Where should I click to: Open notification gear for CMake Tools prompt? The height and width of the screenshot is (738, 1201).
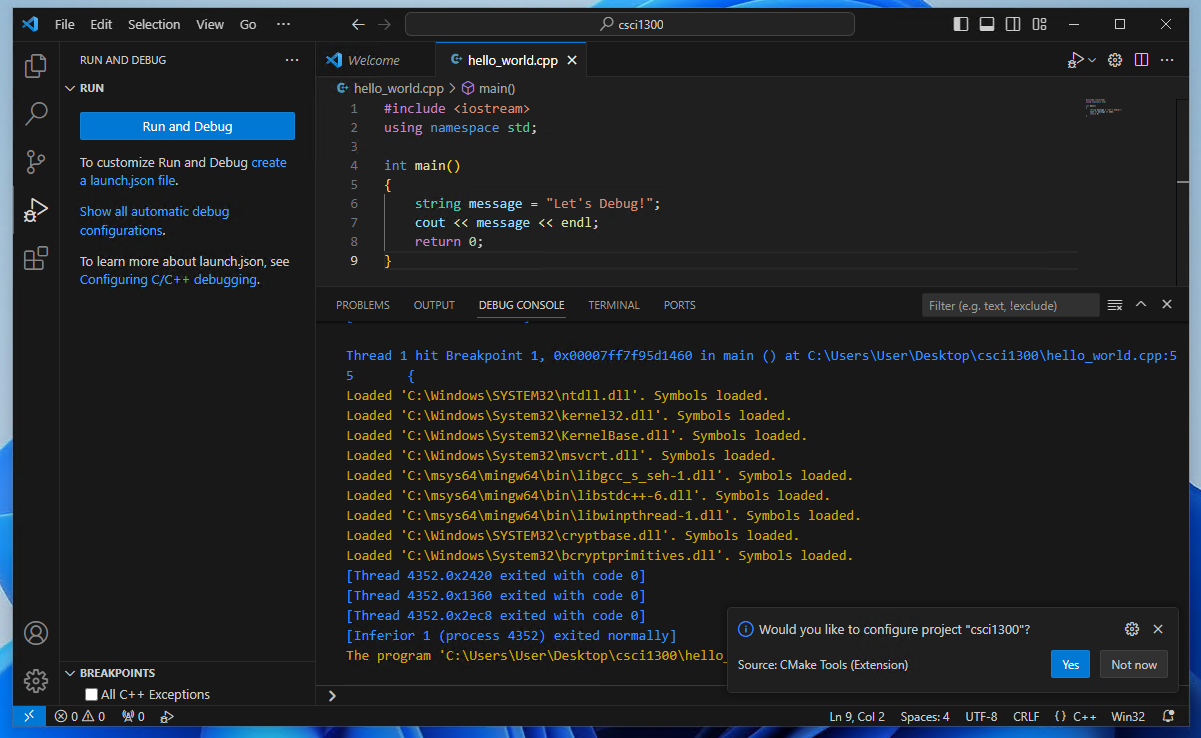[x=1132, y=629]
